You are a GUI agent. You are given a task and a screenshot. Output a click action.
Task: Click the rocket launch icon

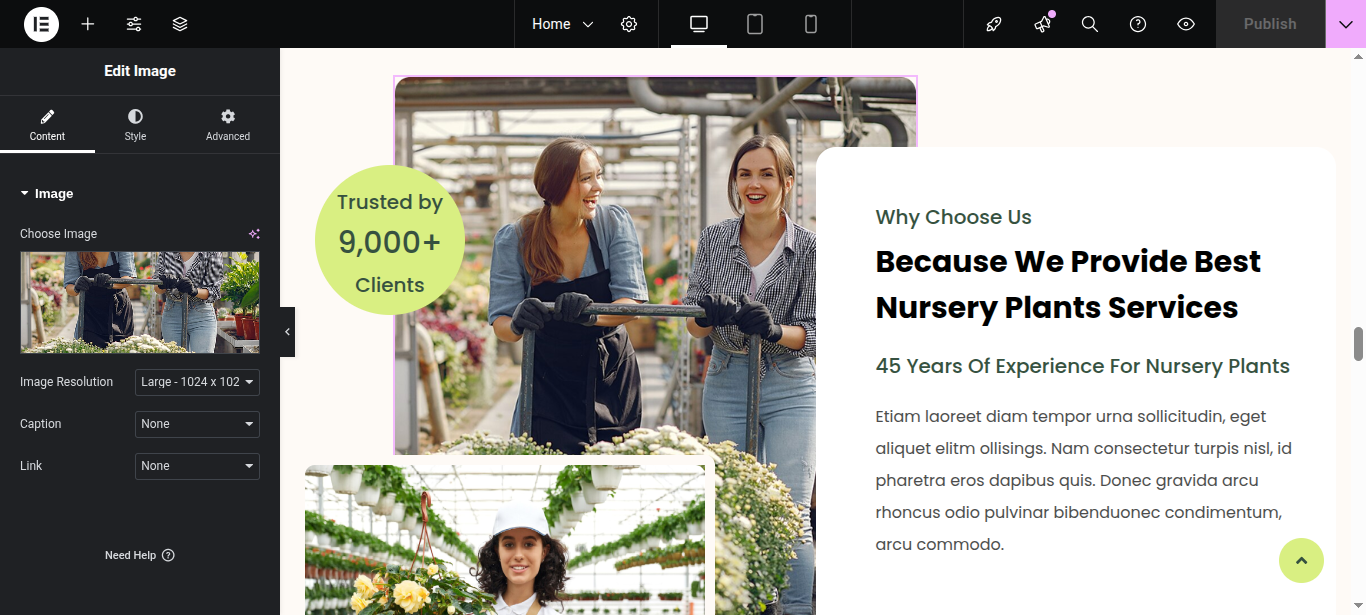point(993,24)
